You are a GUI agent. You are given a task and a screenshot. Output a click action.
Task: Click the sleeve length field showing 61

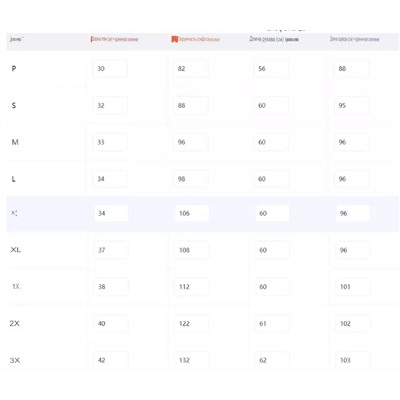click(x=272, y=323)
